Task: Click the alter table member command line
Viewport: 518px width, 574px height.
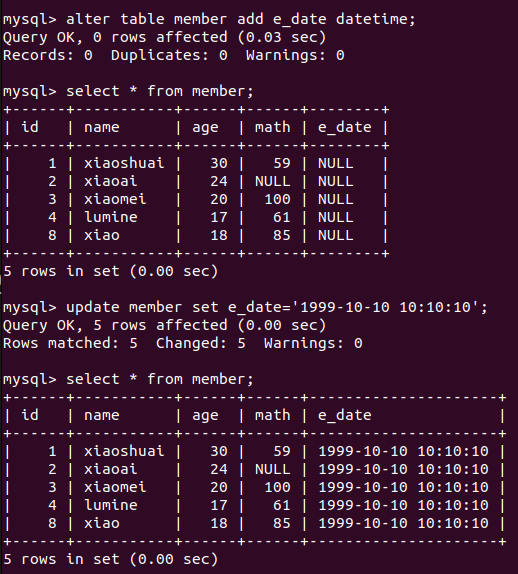Action: pyautogui.click(x=209, y=19)
